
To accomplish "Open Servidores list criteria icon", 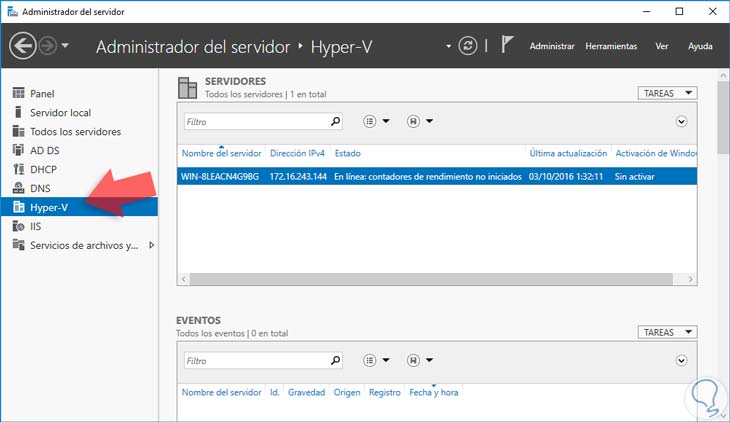I will click(x=370, y=122).
